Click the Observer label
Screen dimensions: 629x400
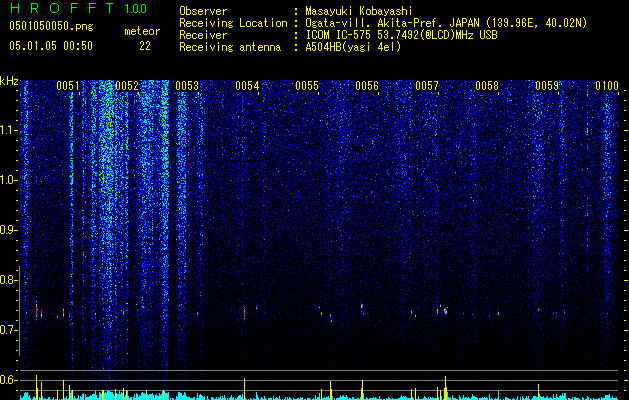(203, 11)
